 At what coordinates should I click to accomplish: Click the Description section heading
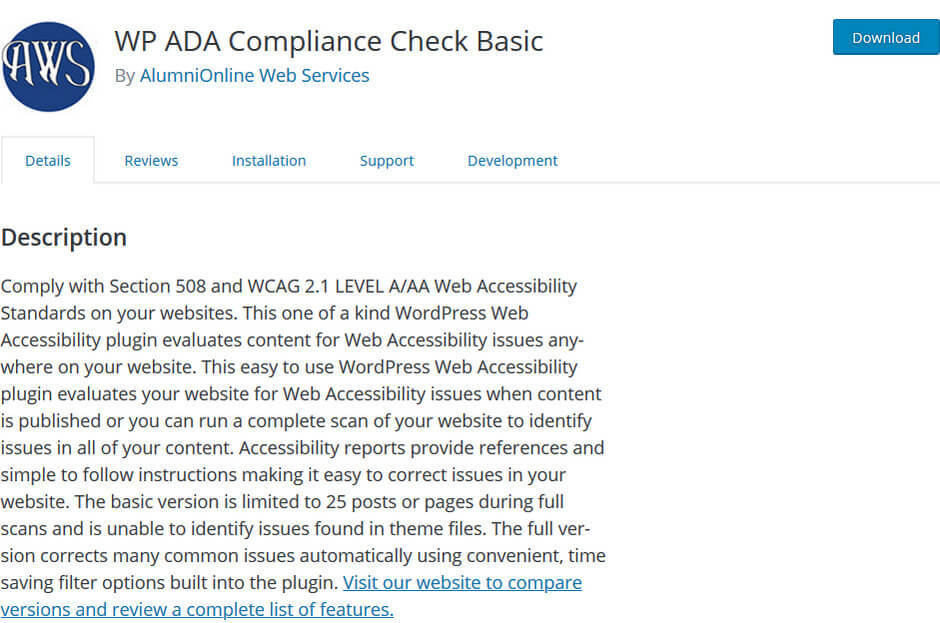click(x=64, y=237)
